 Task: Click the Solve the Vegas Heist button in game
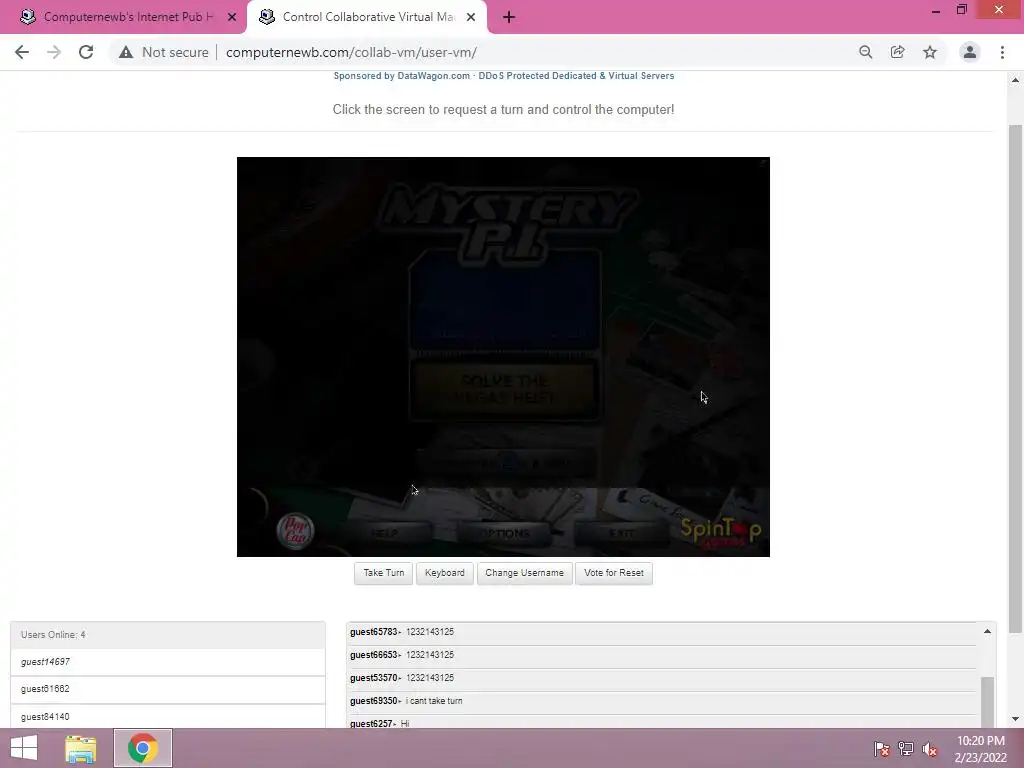[504, 389]
